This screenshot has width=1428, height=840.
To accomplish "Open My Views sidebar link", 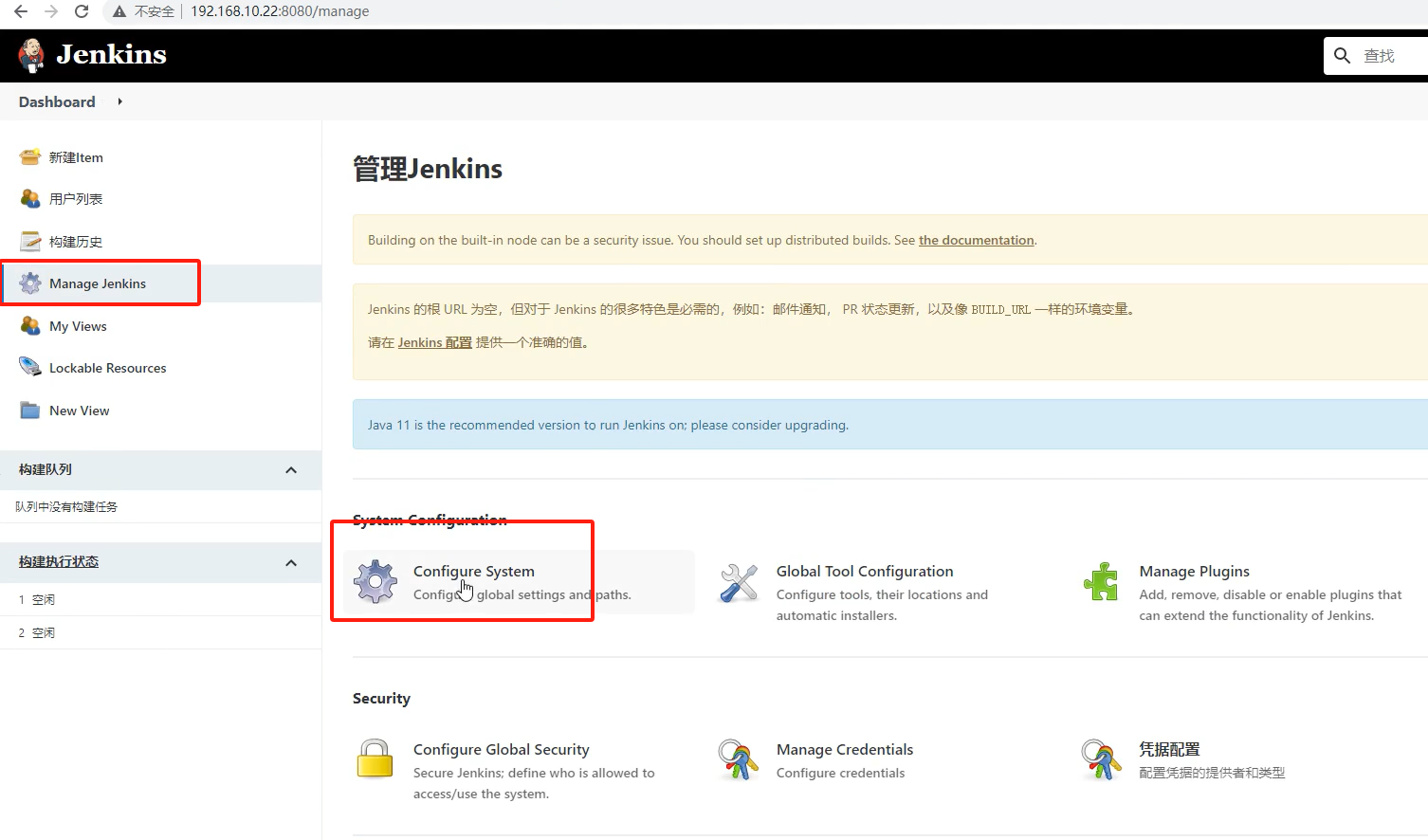I will (78, 326).
